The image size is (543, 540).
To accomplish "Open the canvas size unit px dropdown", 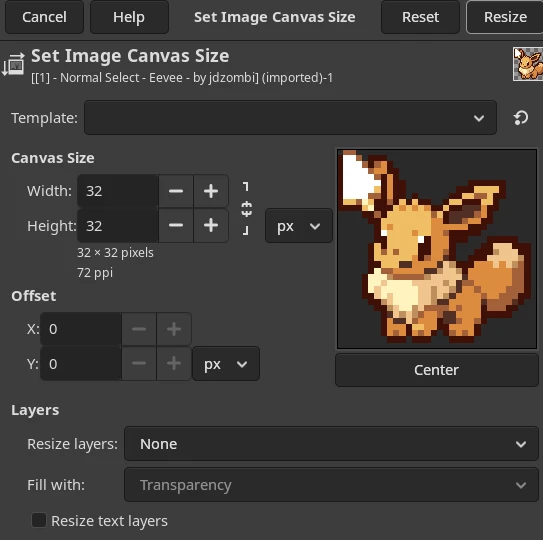I will (x=299, y=226).
